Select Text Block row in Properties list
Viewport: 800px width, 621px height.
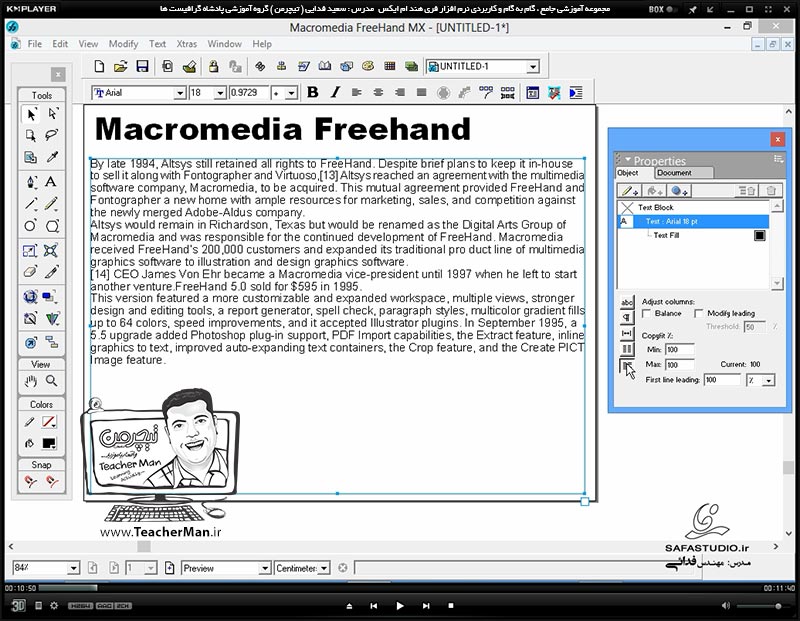693,207
